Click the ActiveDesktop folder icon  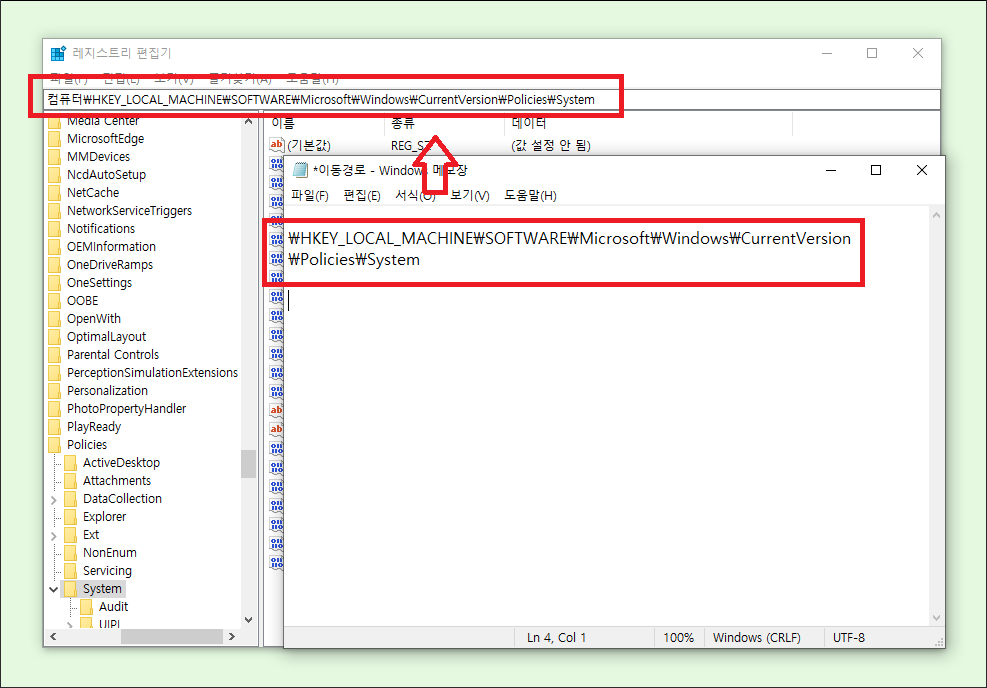pos(70,463)
